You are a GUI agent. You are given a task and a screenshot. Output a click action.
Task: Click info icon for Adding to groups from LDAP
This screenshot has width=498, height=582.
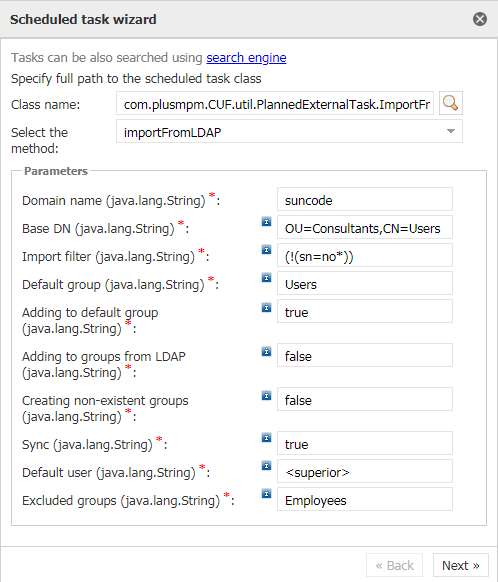266,351
